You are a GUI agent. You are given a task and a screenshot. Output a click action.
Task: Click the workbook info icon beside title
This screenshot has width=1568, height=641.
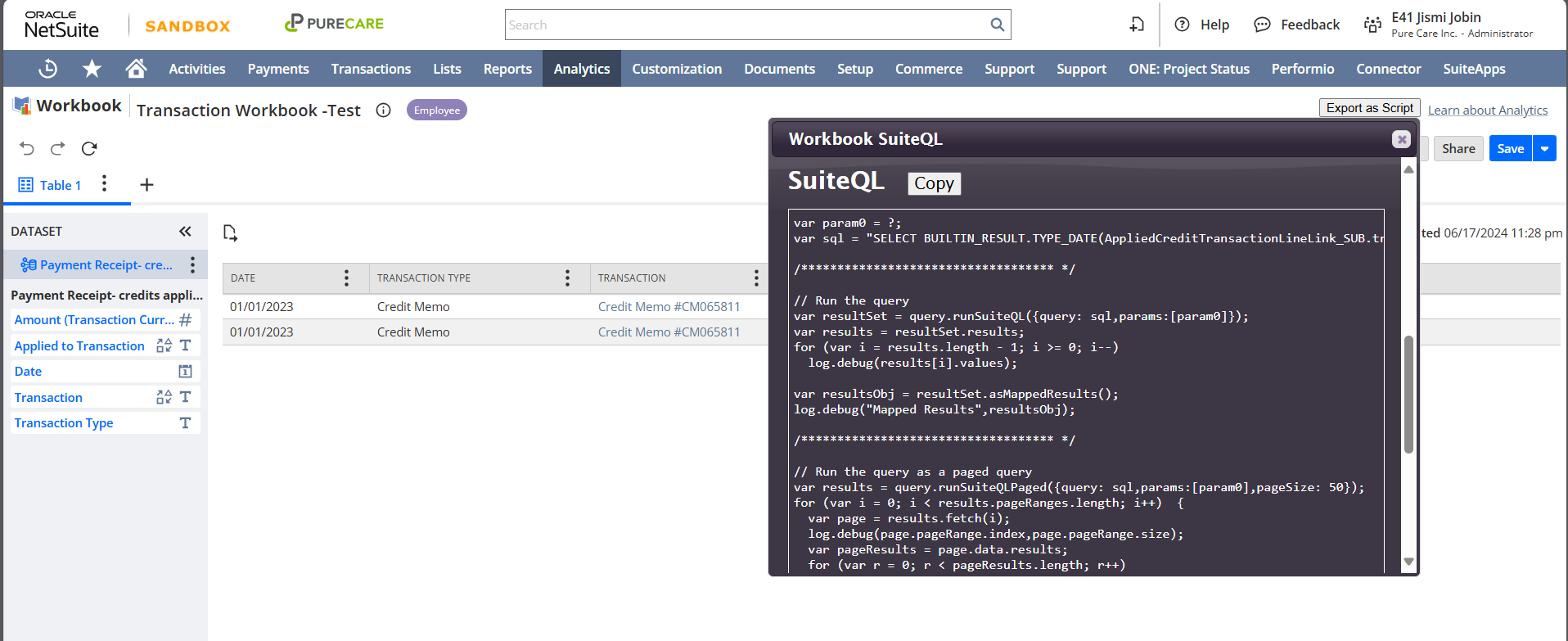383,111
